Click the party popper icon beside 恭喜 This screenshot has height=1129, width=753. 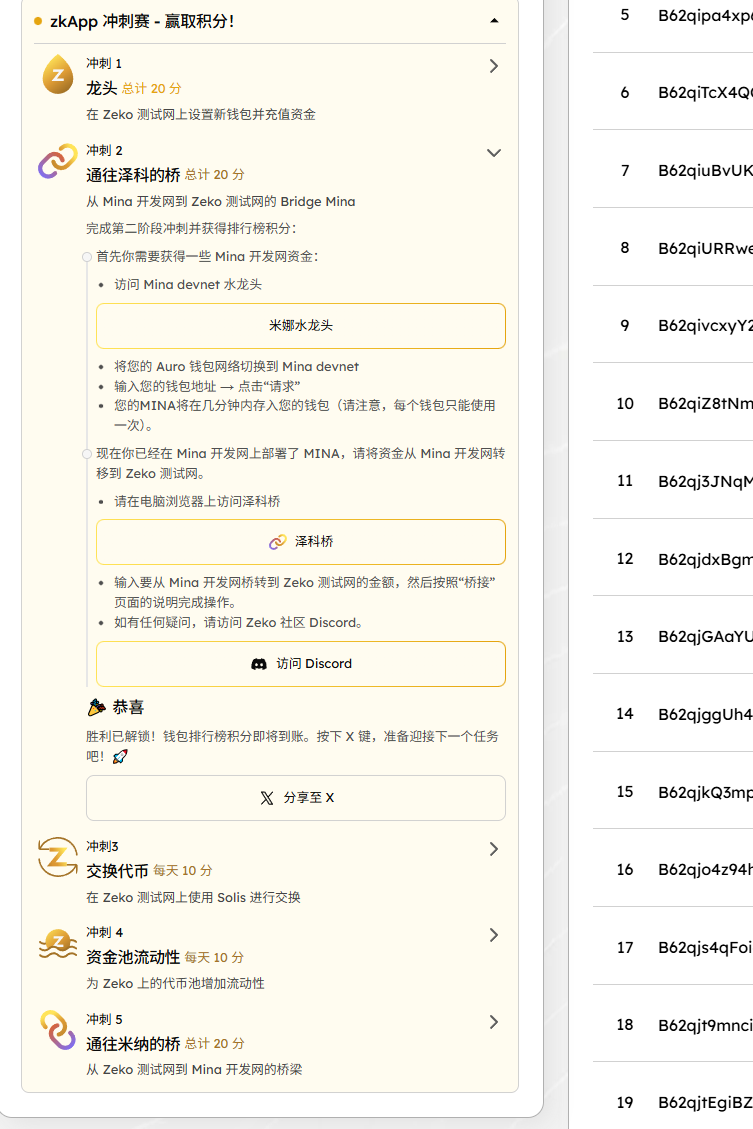point(97,708)
